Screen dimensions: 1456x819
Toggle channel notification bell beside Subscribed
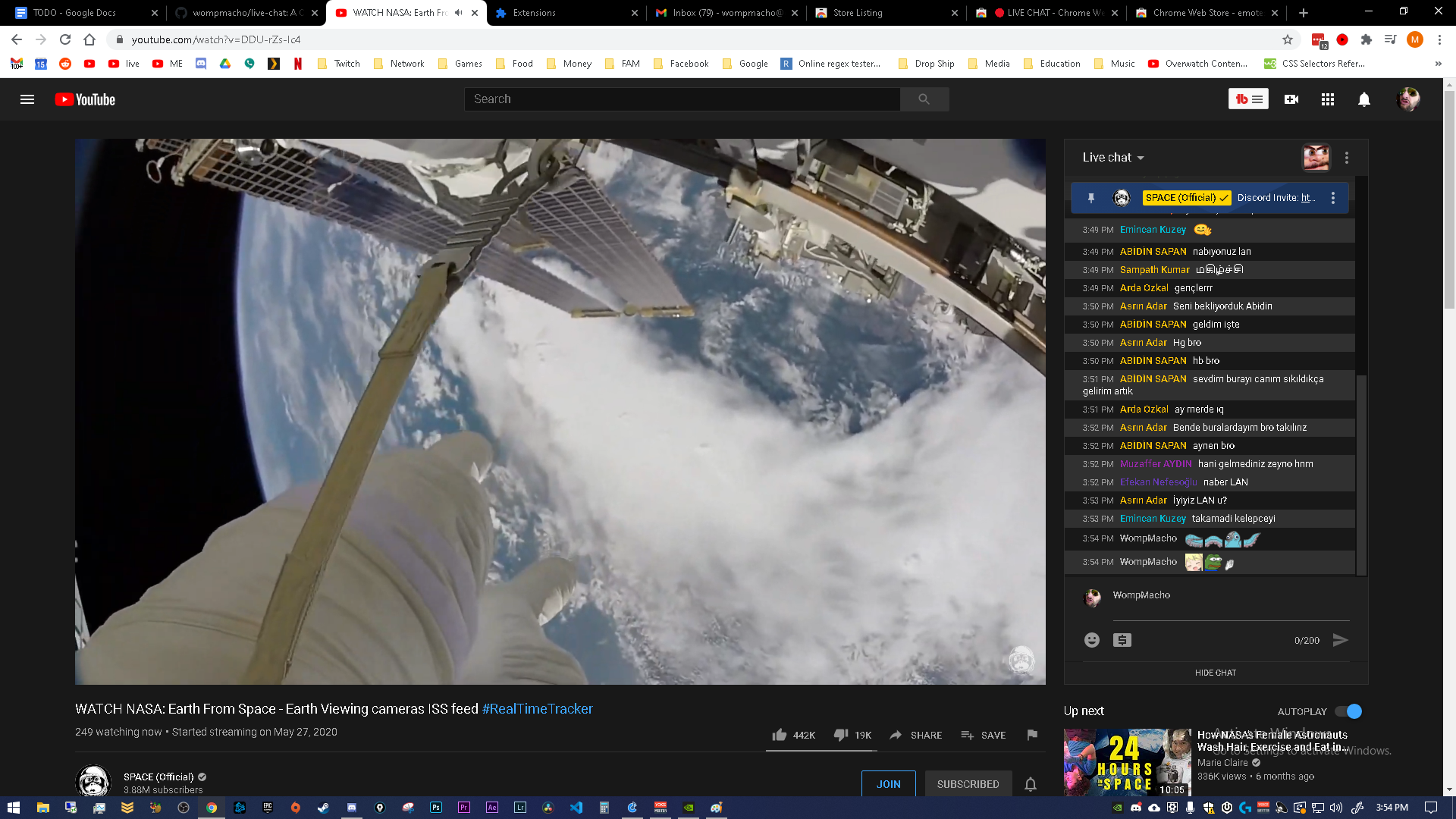1031,784
